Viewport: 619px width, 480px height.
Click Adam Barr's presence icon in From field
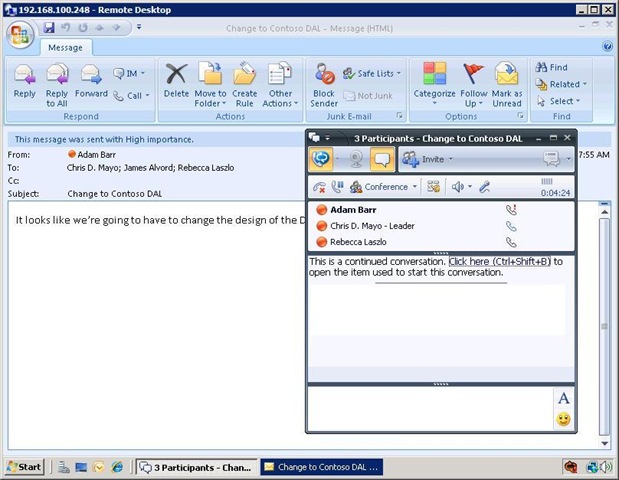[72, 154]
